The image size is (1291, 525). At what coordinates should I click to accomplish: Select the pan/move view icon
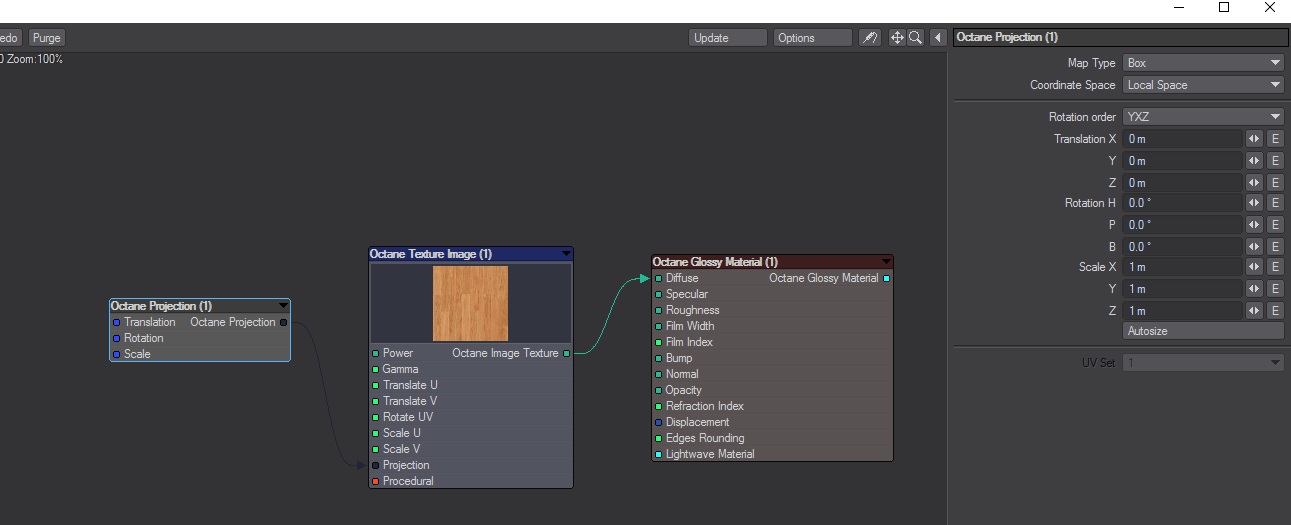point(897,38)
